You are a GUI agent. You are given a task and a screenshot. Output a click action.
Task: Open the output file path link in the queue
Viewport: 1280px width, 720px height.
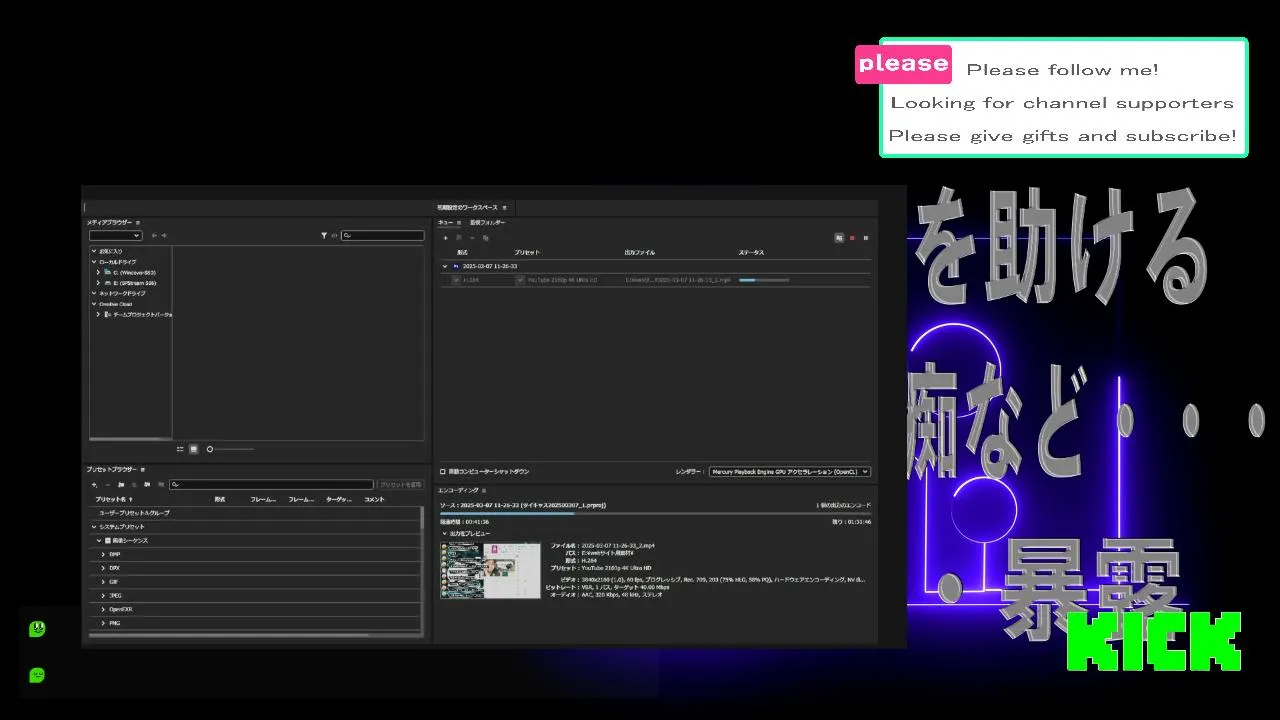(678, 281)
